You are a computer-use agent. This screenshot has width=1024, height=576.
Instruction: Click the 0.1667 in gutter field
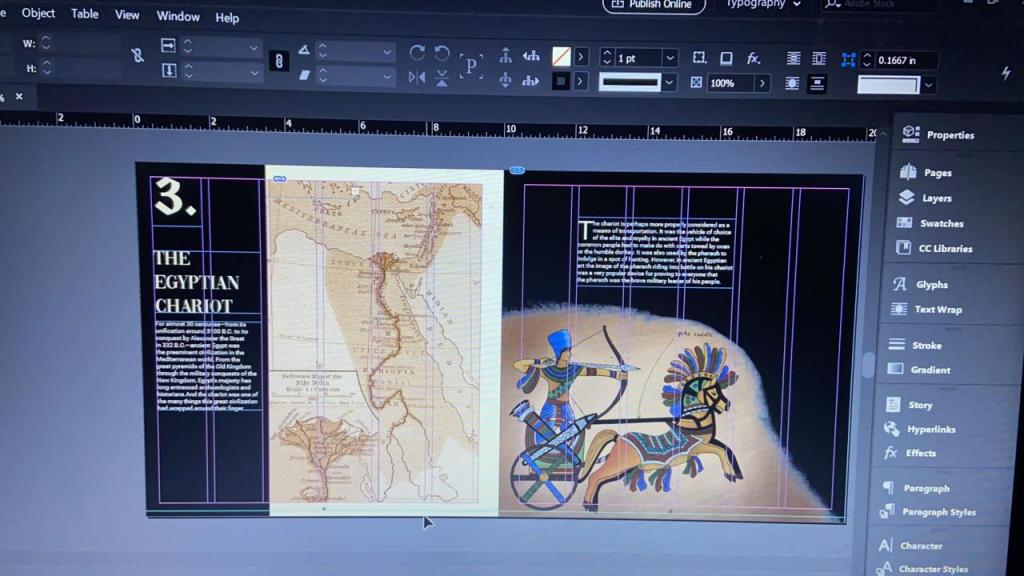coord(906,61)
